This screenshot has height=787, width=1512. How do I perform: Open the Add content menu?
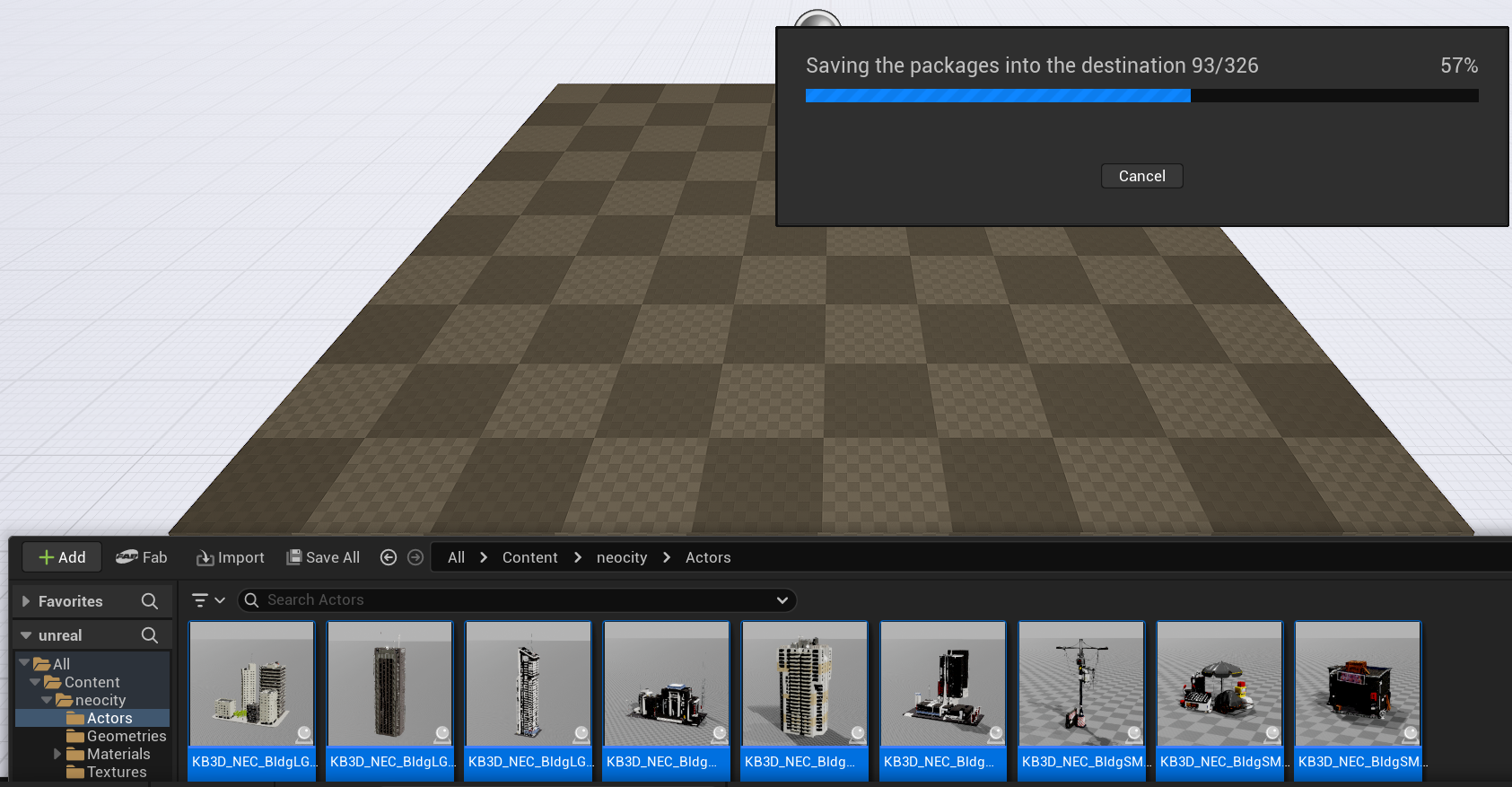tap(62, 557)
